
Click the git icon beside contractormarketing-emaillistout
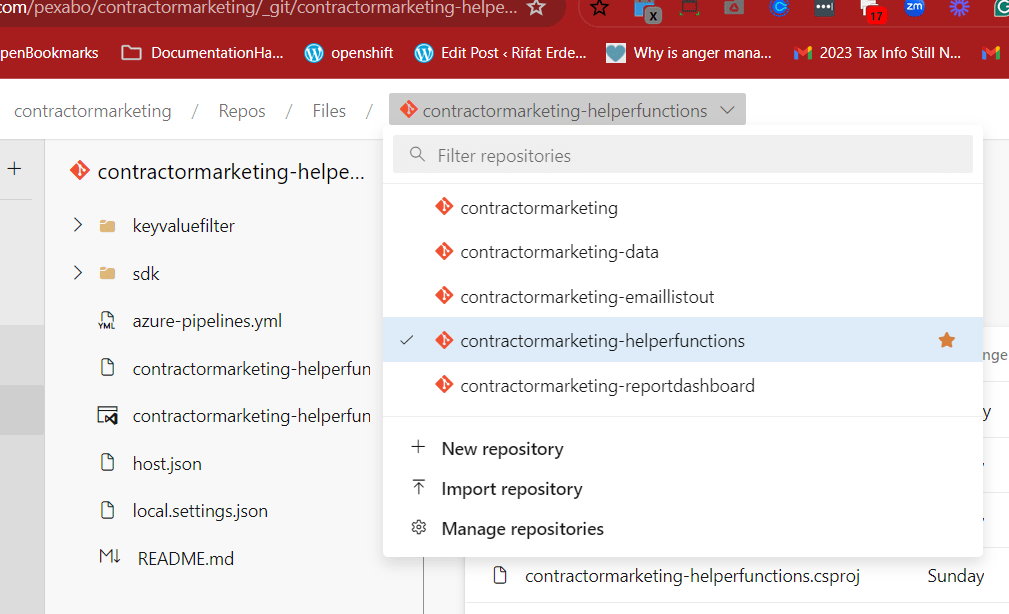(x=444, y=295)
